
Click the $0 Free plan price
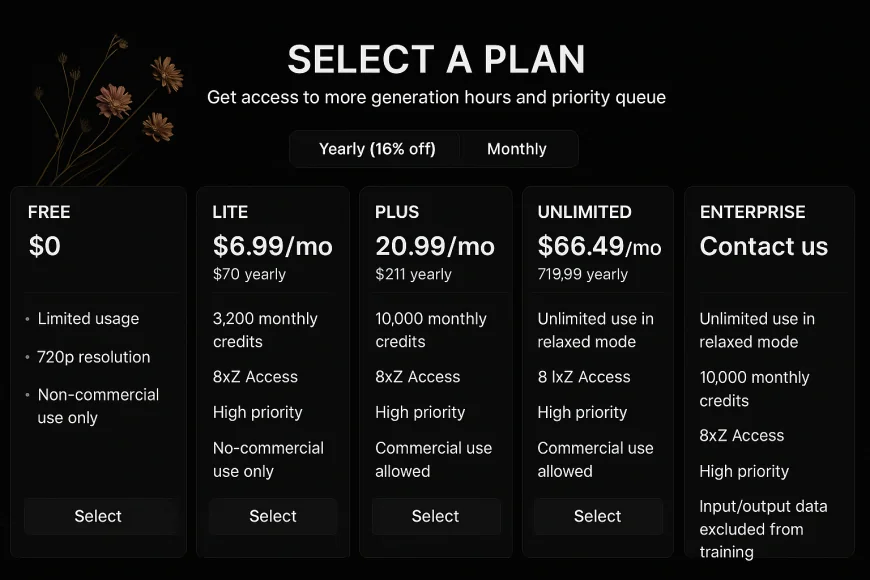click(x=44, y=246)
